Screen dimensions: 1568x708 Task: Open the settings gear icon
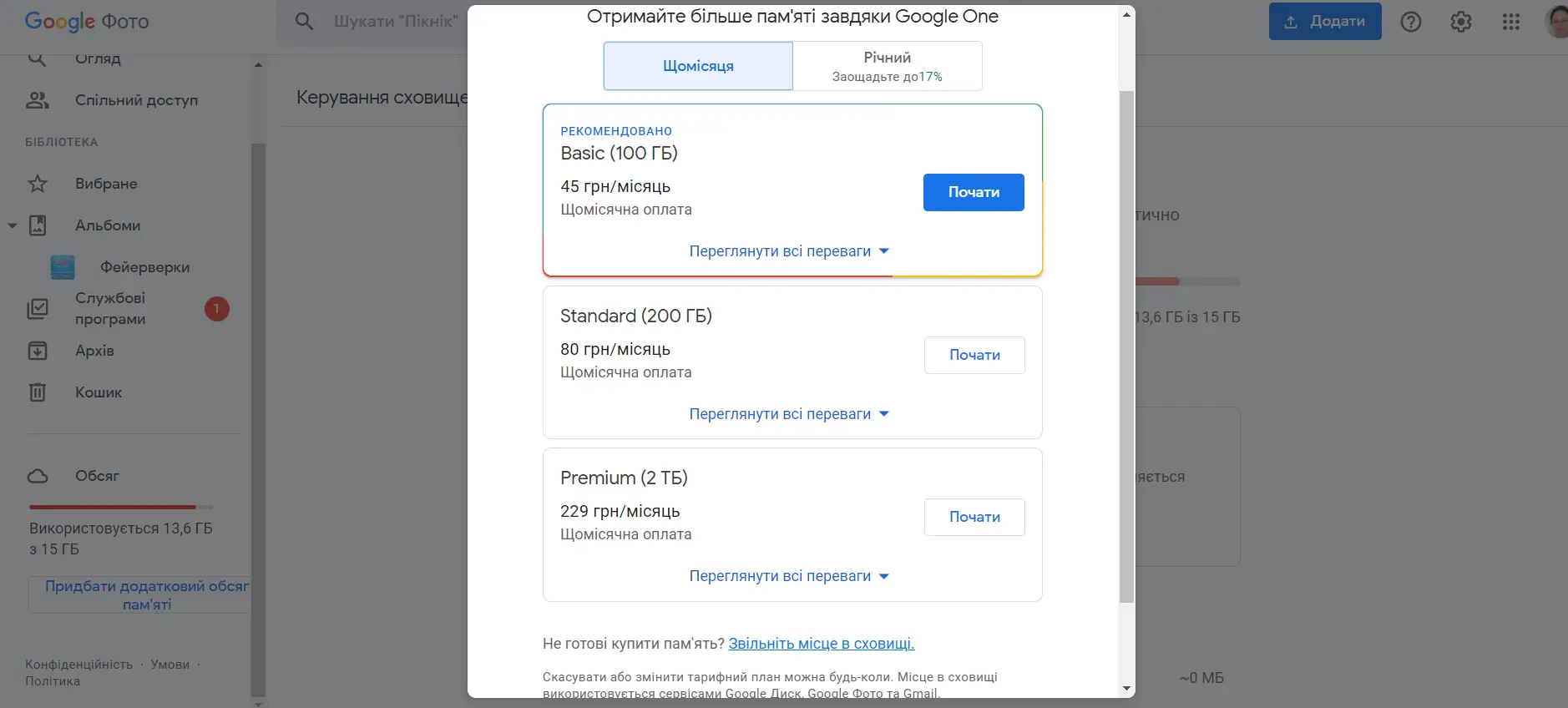click(x=1461, y=22)
